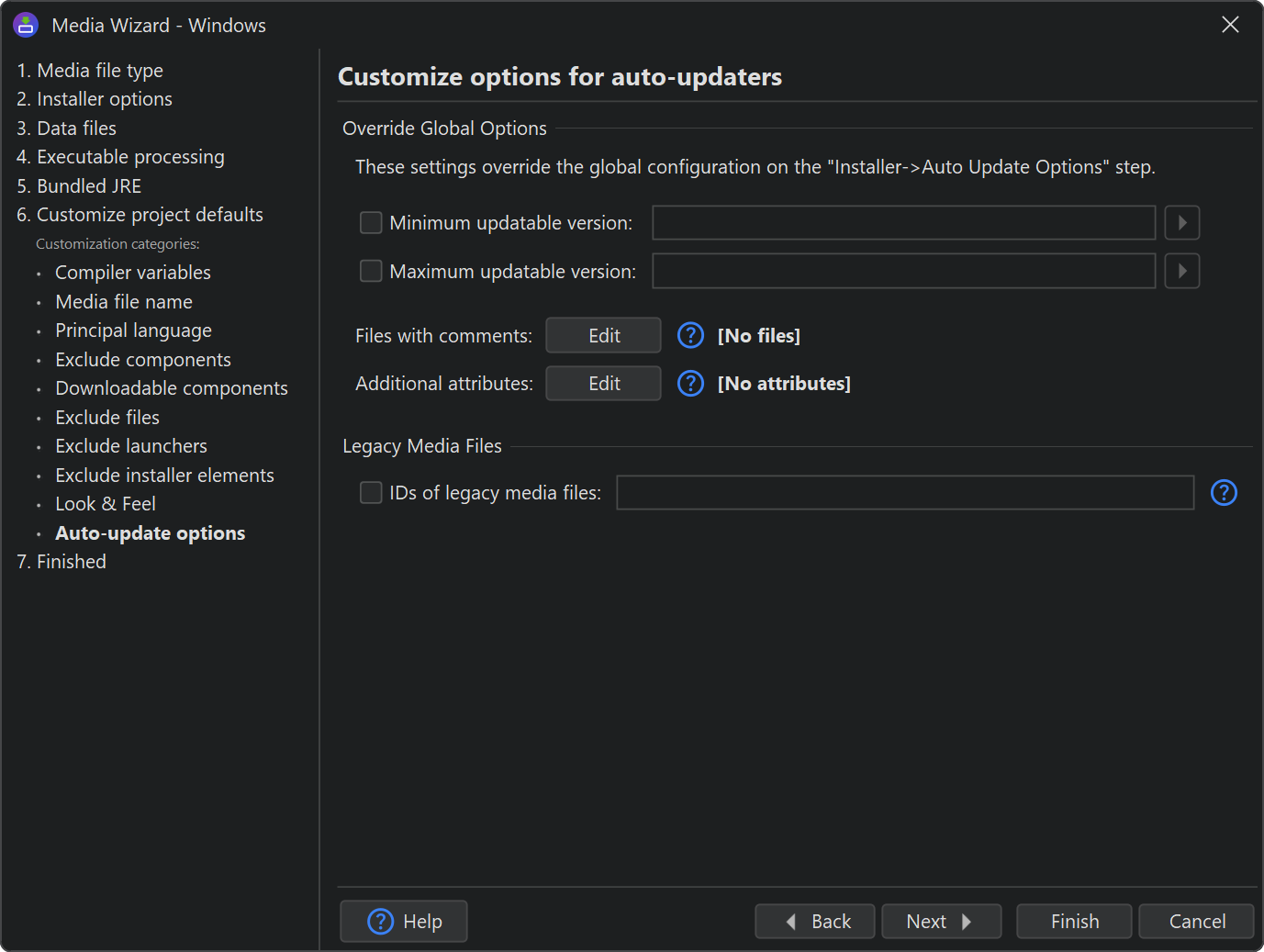The width and height of the screenshot is (1264, 952).
Task: Click Finish to complete the wizard
Action: tap(1074, 922)
